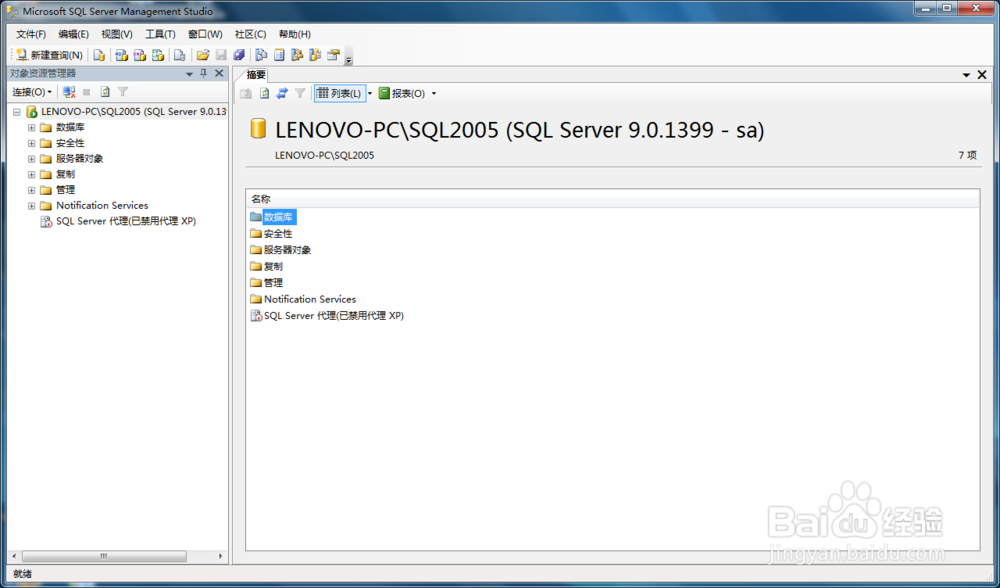The height and width of the screenshot is (588, 1000).
Task: Click the 新建查询(N) new query button
Action: [x=49, y=55]
